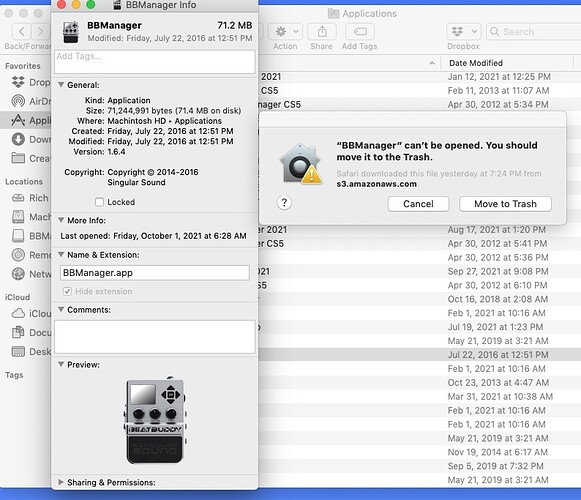This screenshot has width=581, height=500.
Task: Open Documents in the iCloud sidebar section
Action: click(31, 332)
